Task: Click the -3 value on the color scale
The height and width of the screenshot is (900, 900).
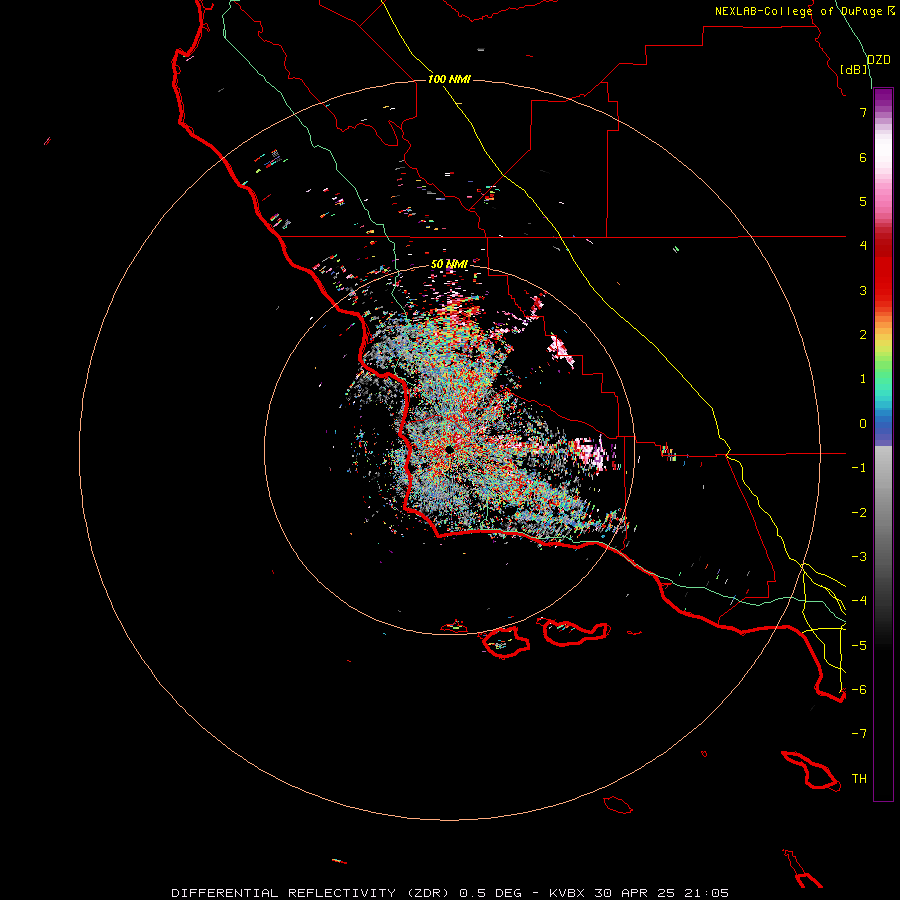Action: coord(859,557)
